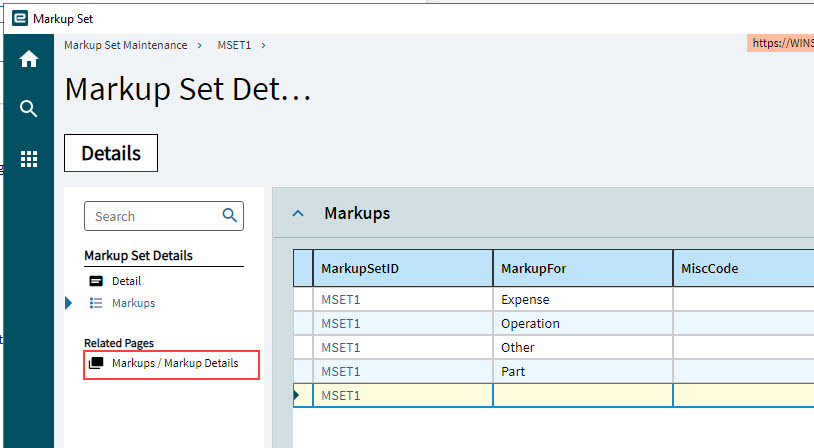Open the global search magnifier in sidebar
Screen dimensions: 814x448
(x=29, y=108)
